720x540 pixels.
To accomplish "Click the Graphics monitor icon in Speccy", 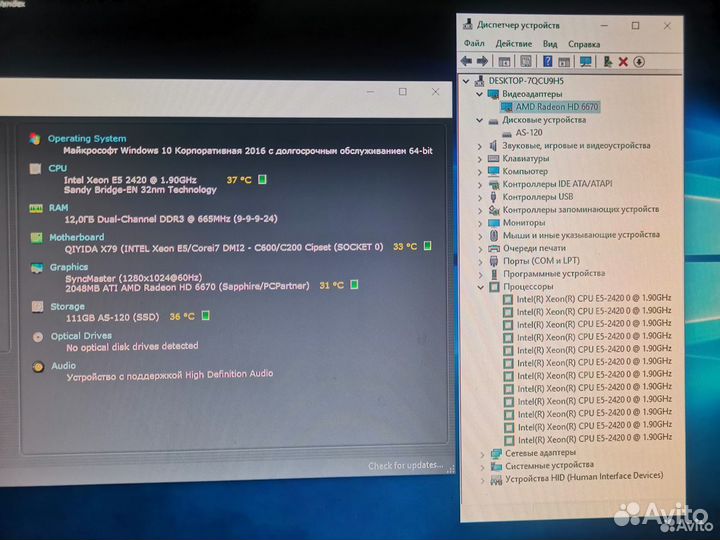I will (x=37, y=268).
